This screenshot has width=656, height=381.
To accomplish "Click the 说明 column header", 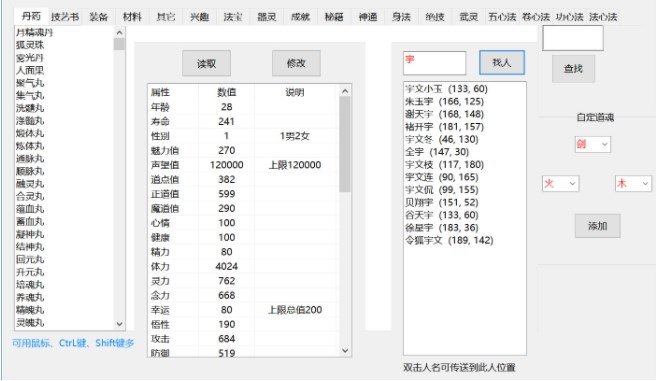I will tap(295, 92).
